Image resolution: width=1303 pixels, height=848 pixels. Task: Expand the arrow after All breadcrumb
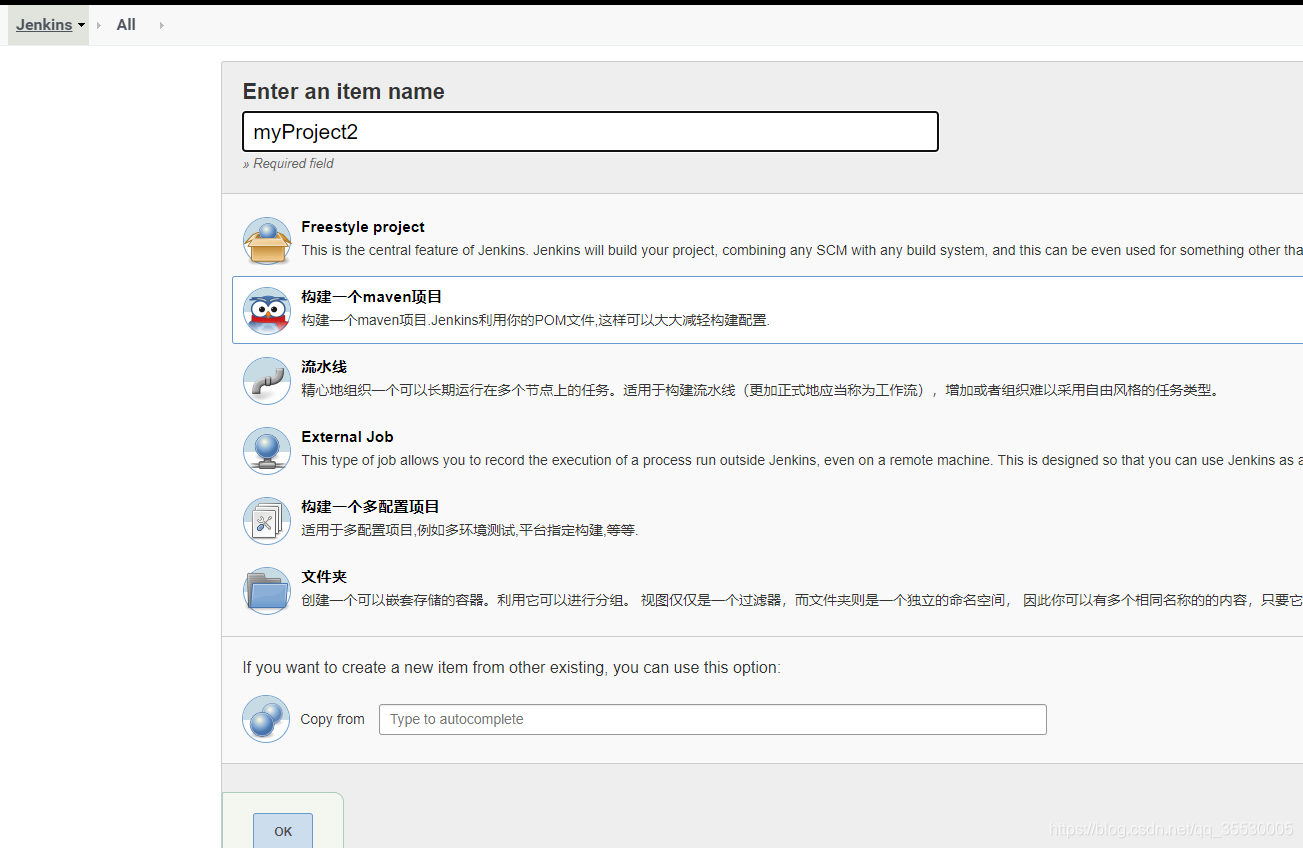161,25
